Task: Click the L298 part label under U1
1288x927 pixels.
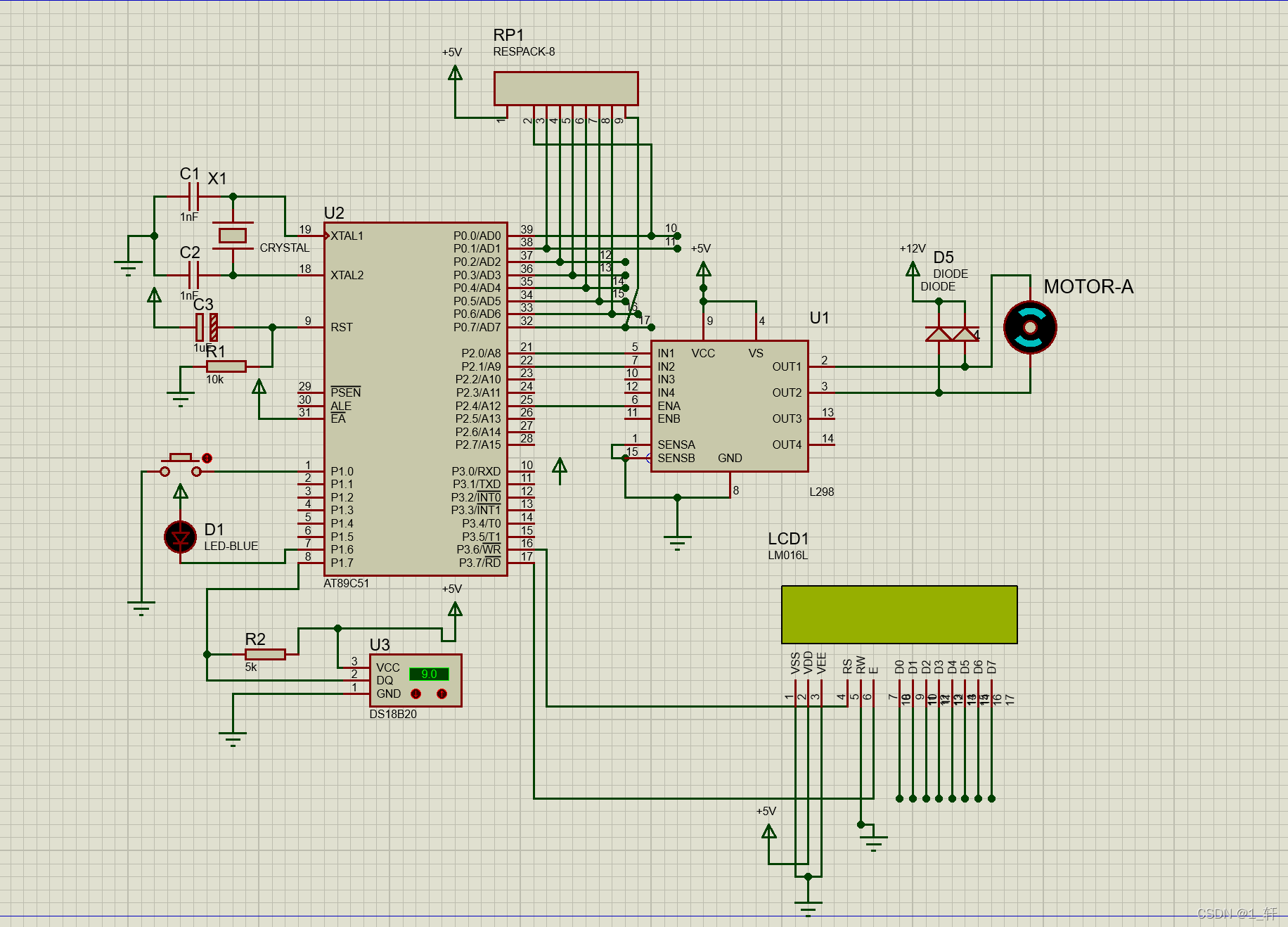Action: tap(821, 492)
